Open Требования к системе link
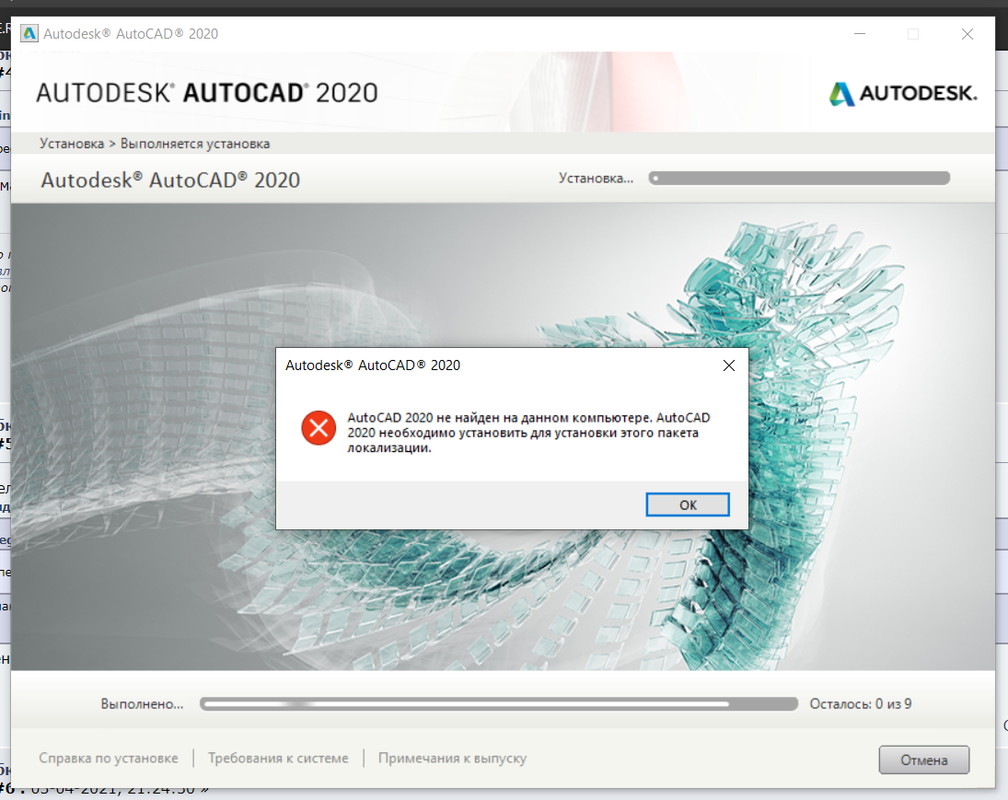 [278, 758]
